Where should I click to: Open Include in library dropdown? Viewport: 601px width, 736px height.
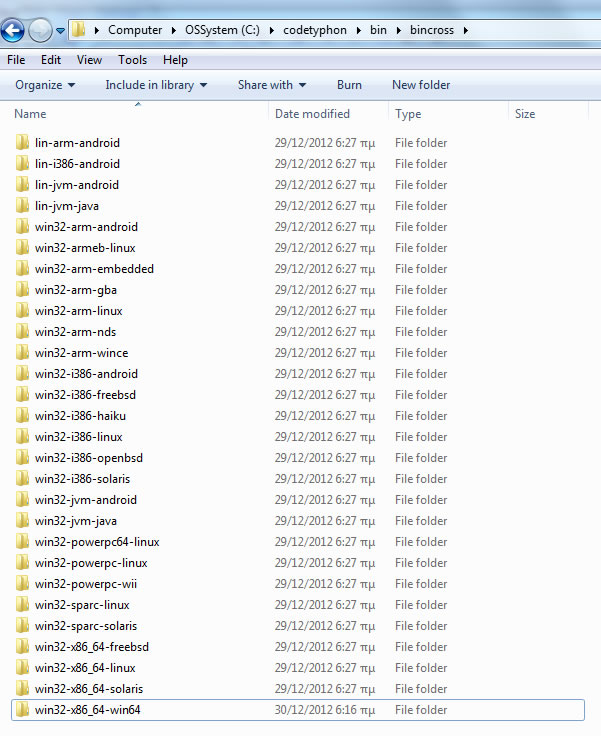156,85
